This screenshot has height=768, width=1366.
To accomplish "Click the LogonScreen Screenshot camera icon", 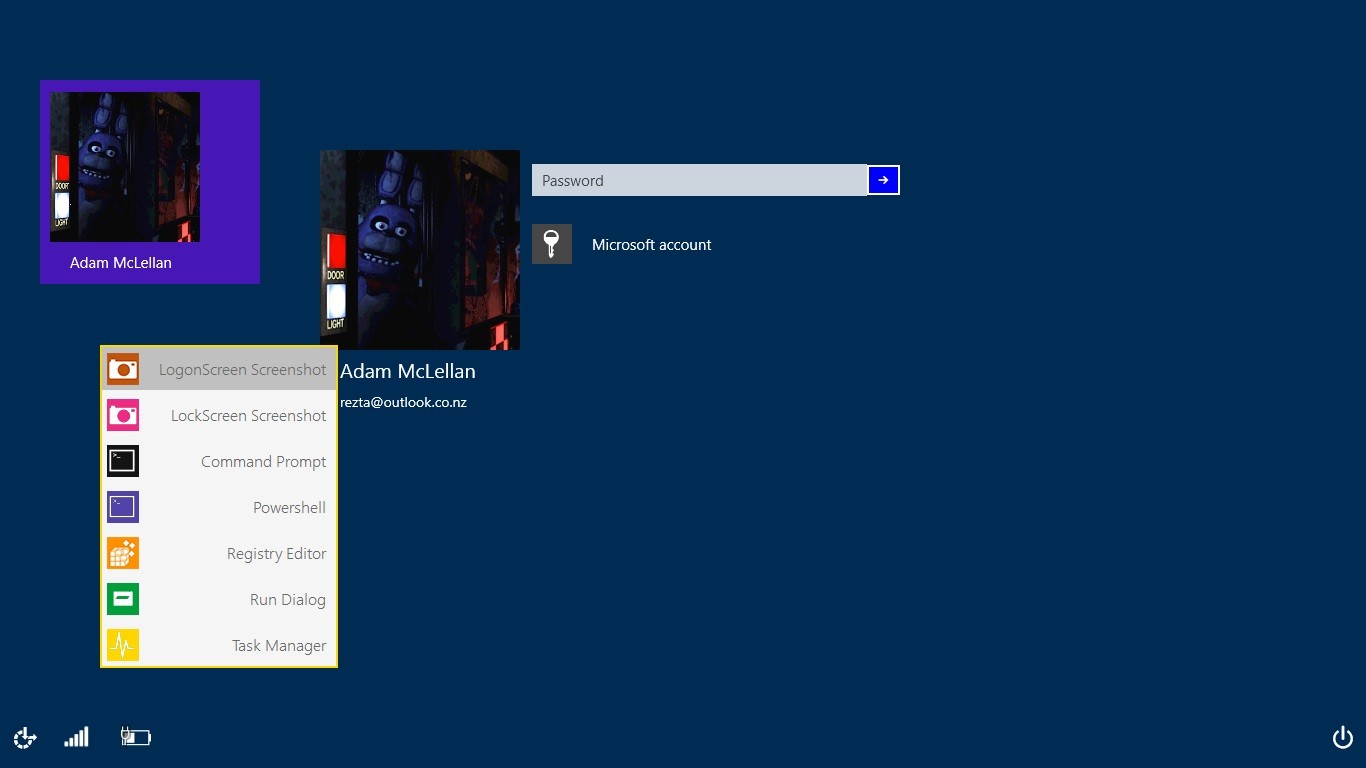I will point(123,369).
